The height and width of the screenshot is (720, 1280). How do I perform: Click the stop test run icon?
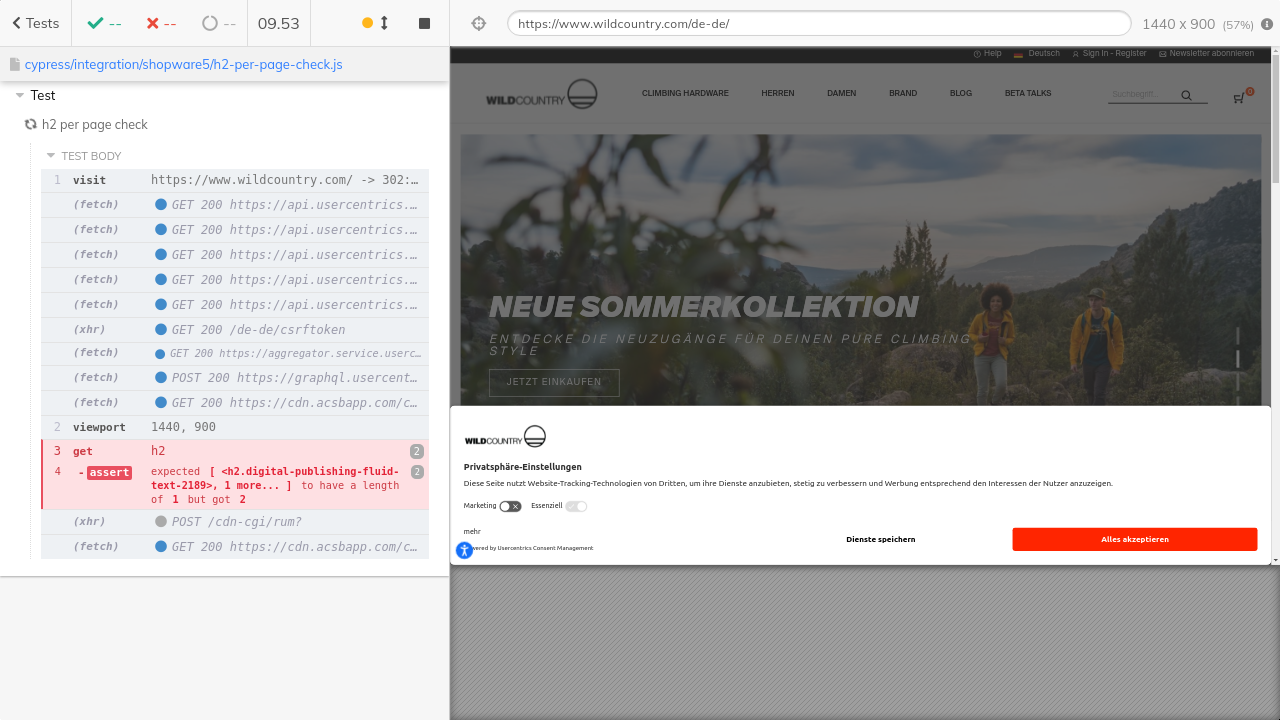click(x=424, y=23)
